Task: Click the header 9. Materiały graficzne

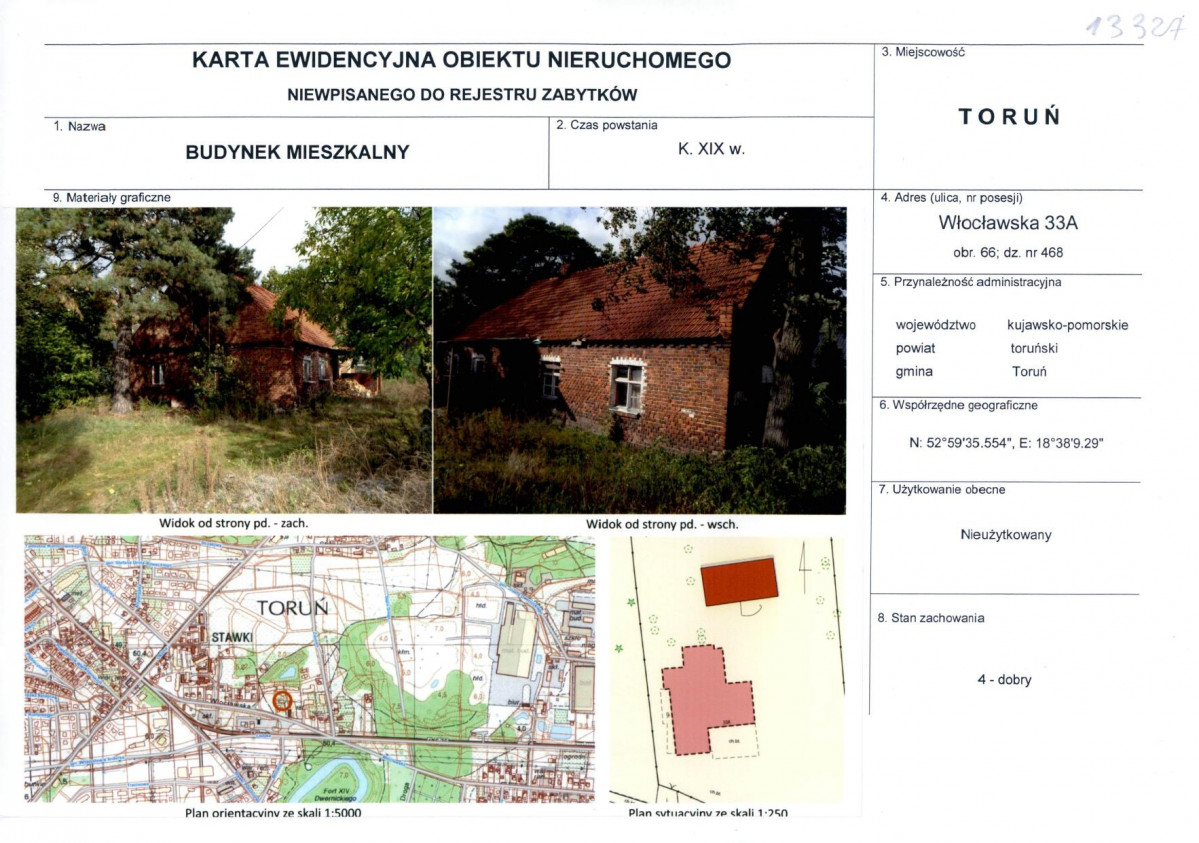Action: (x=112, y=197)
